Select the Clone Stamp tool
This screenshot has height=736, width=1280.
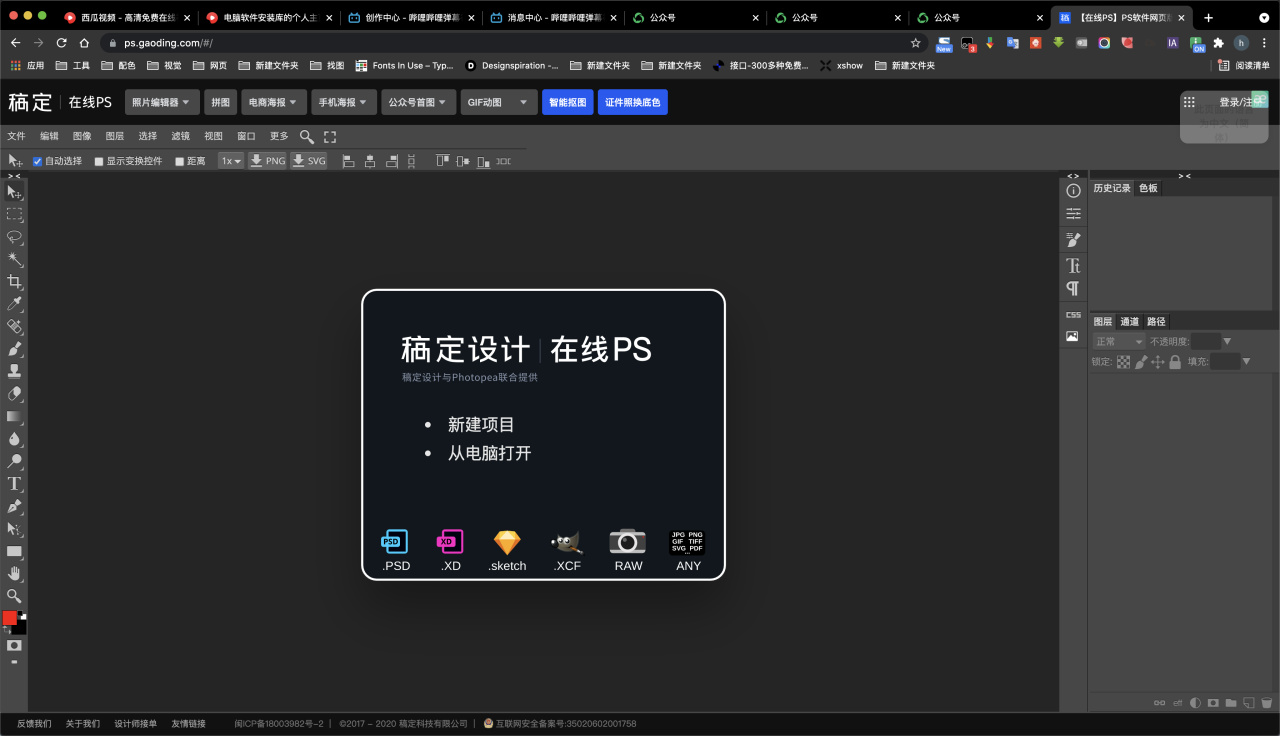pyautogui.click(x=15, y=371)
